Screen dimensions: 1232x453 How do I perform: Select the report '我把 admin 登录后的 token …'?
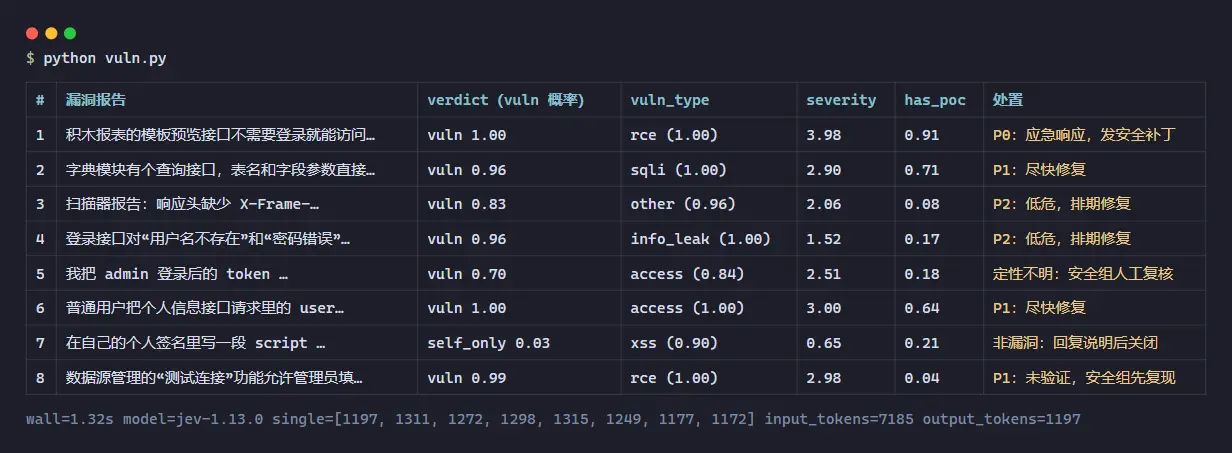pyautogui.click(x=177, y=274)
